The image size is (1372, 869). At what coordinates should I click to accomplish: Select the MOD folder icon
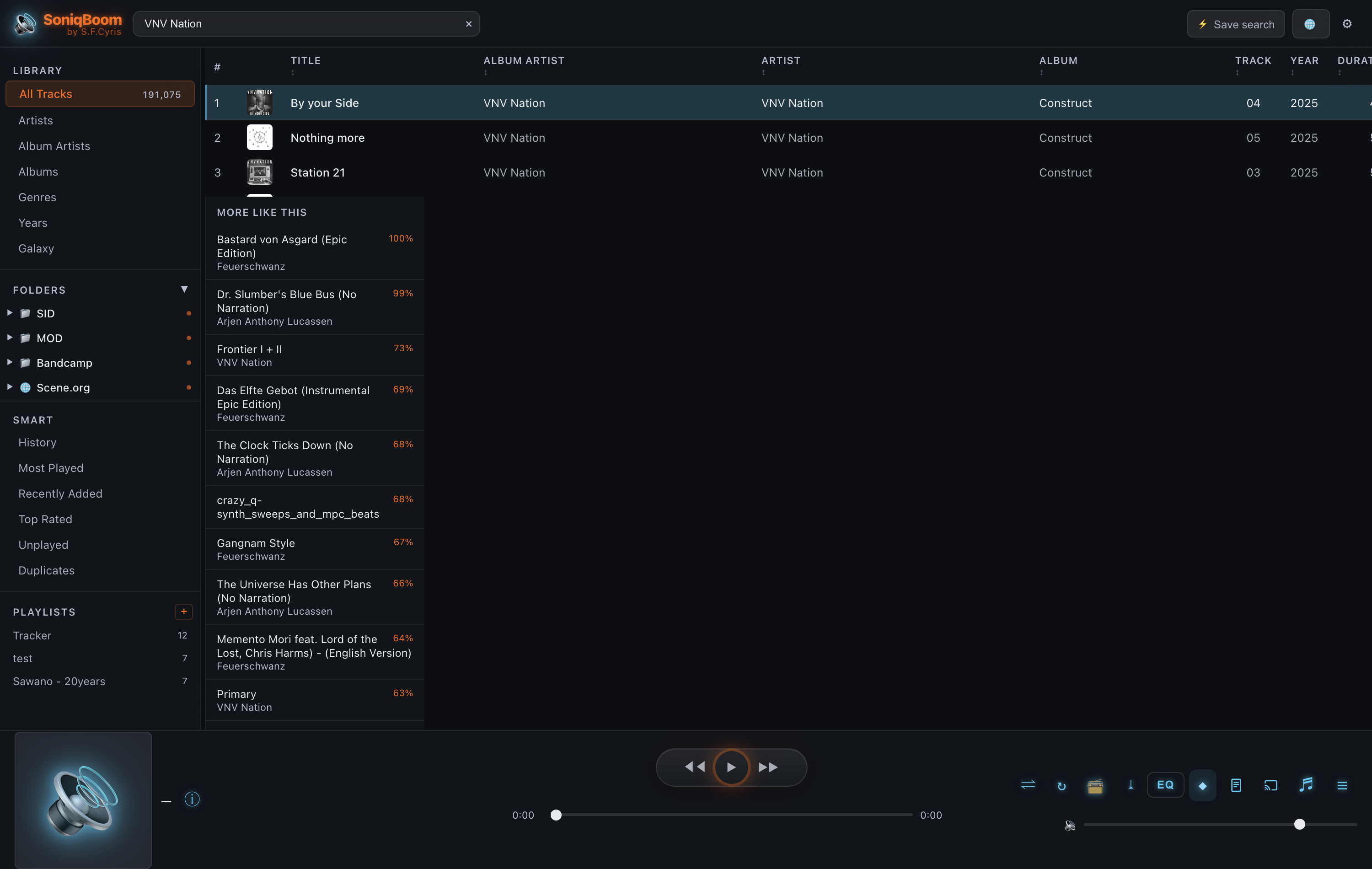tap(25, 338)
